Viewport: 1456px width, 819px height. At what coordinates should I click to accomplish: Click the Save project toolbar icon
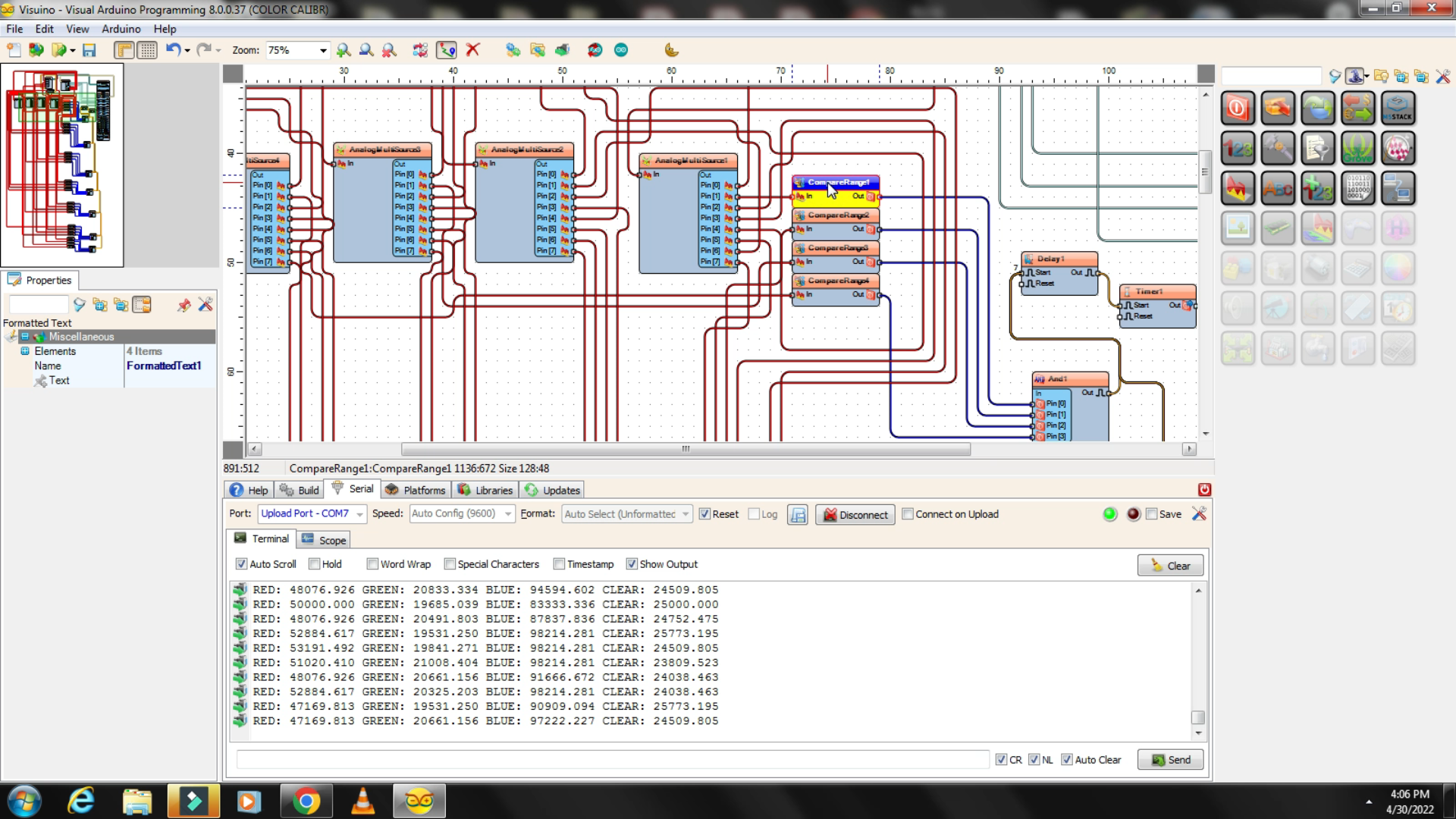point(89,50)
